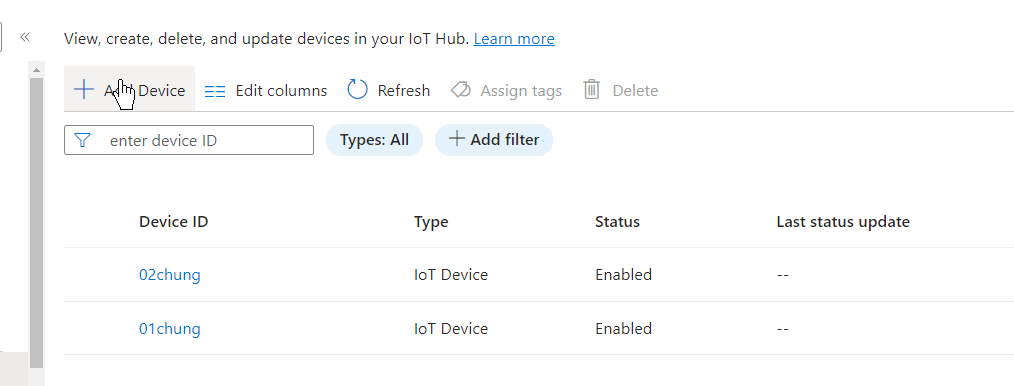The height and width of the screenshot is (386, 1014).
Task: Focus the enter device ID field
Action: (189, 140)
